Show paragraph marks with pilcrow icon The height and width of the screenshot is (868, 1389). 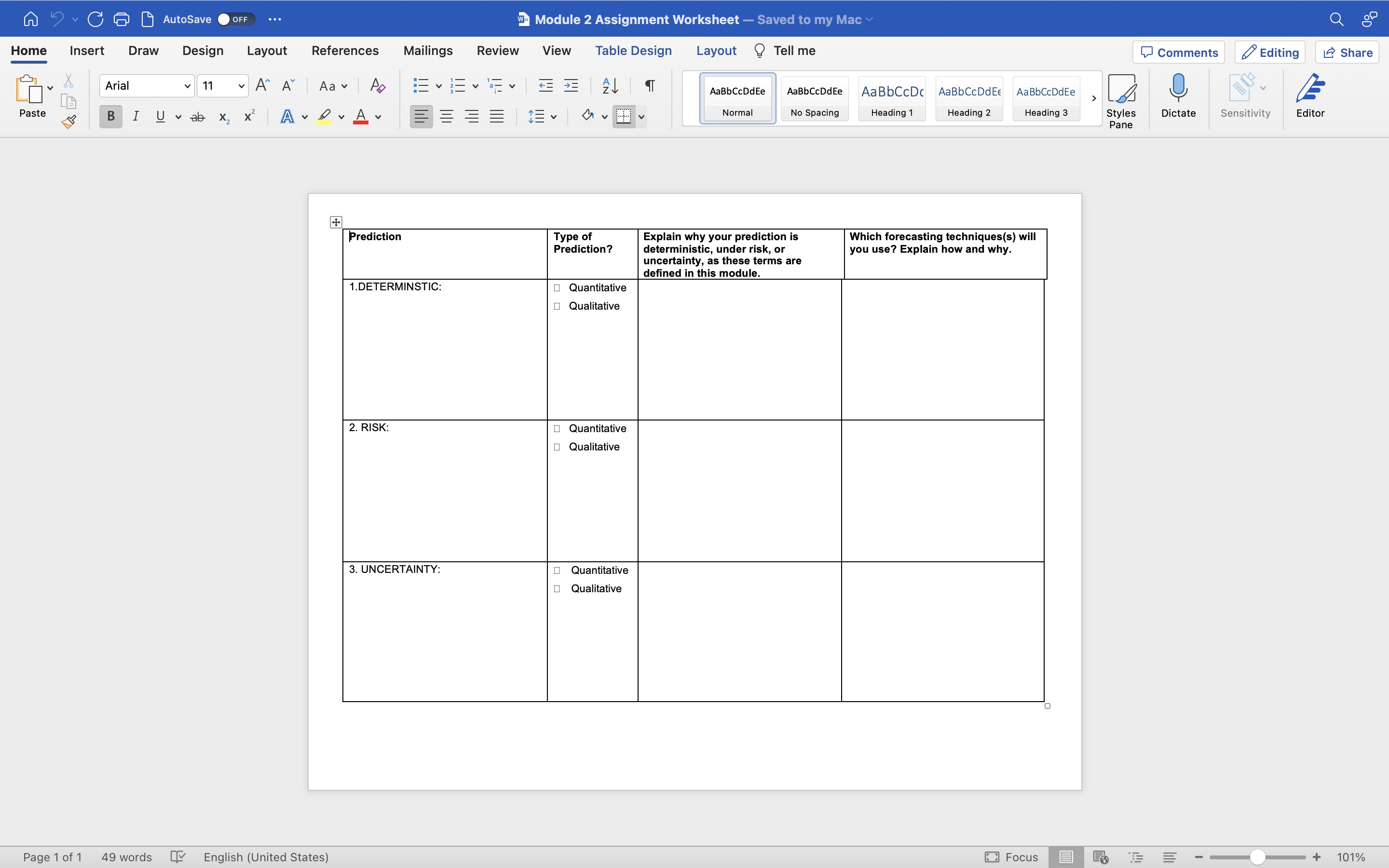point(650,86)
